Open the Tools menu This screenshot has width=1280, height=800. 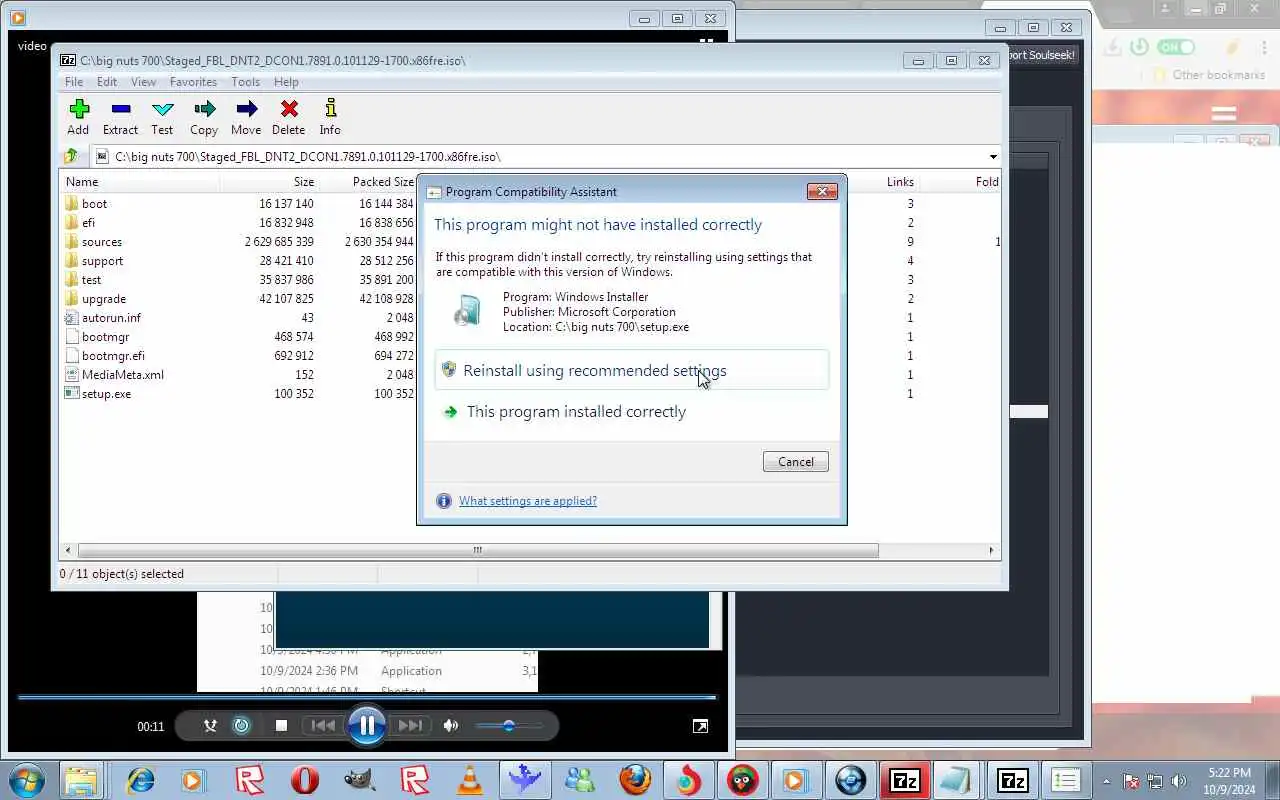click(245, 82)
